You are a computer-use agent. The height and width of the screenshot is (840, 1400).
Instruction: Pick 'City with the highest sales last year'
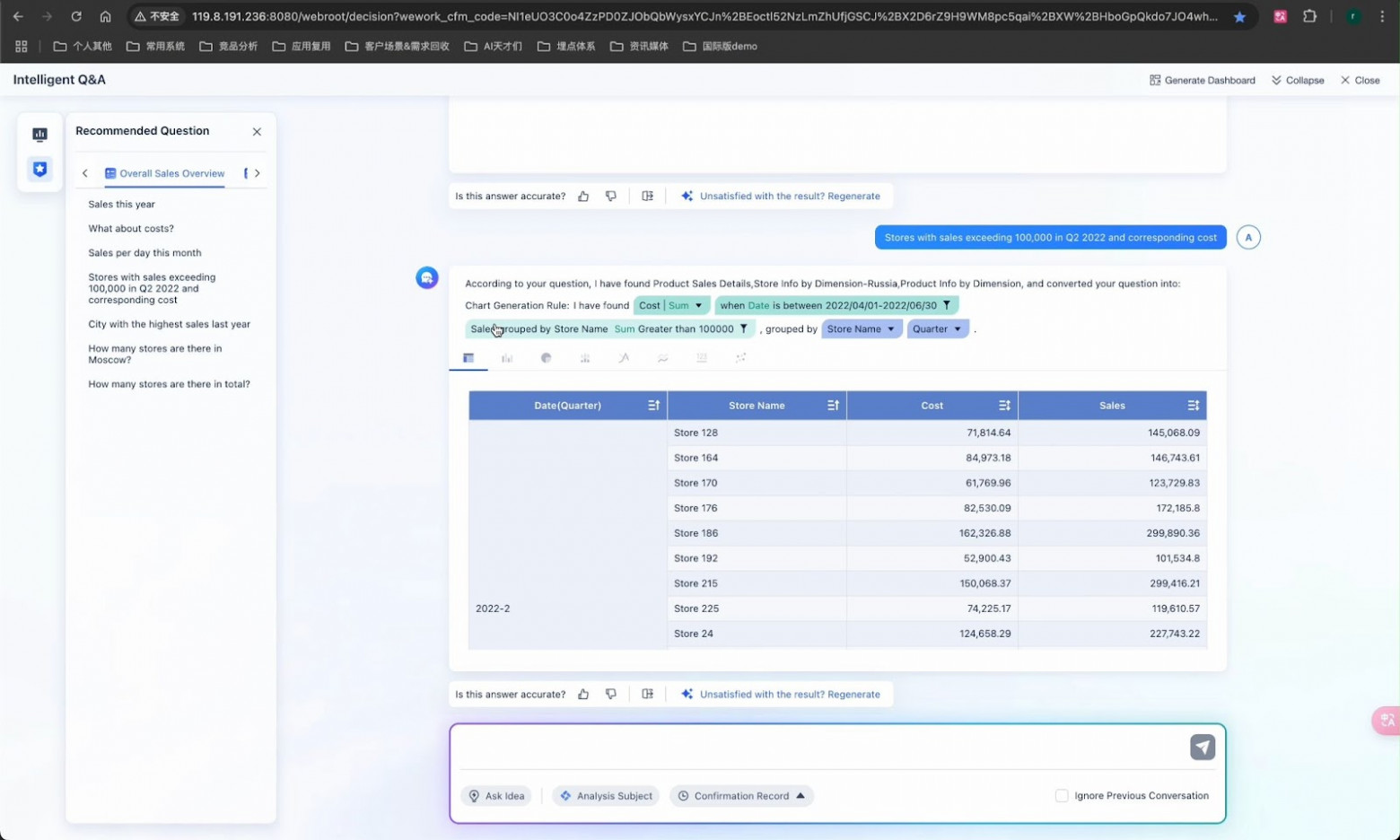click(x=169, y=324)
